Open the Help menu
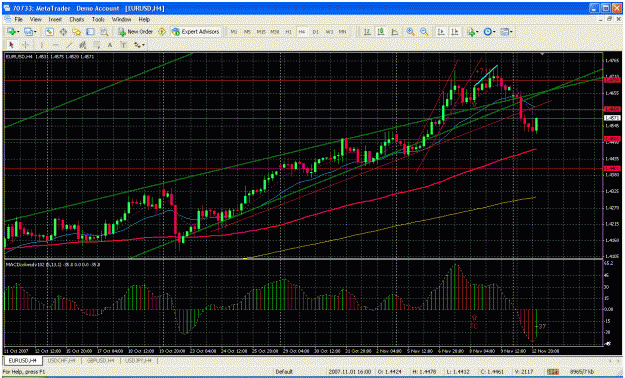The width and height of the screenshot is (625, 378). 144,19
